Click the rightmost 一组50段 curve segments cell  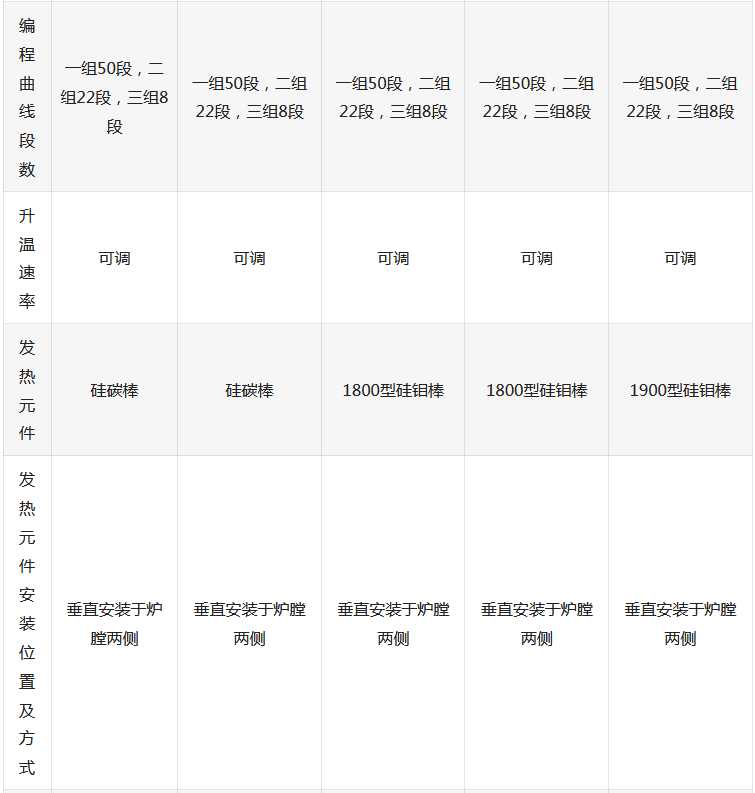point(680,97)
